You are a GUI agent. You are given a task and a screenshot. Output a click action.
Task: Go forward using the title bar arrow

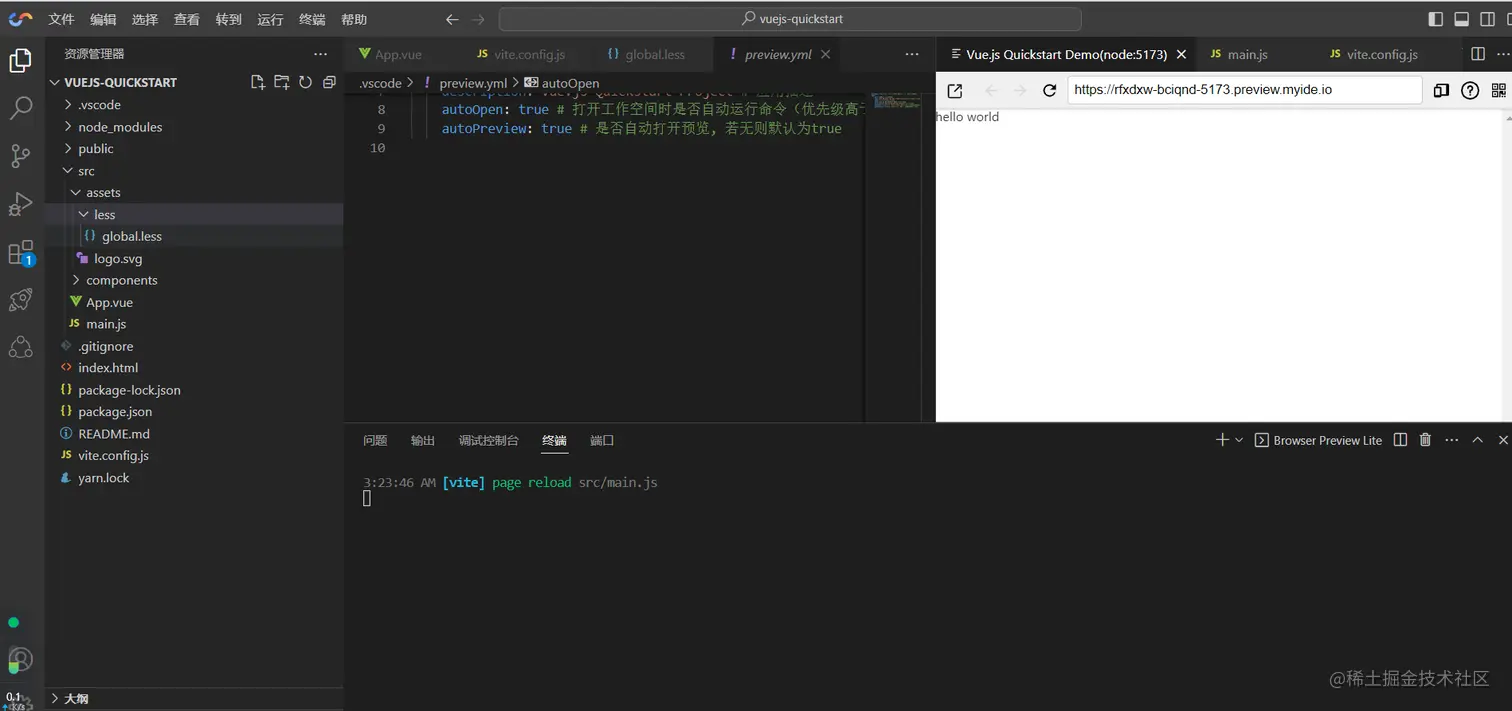pos(478,19)
